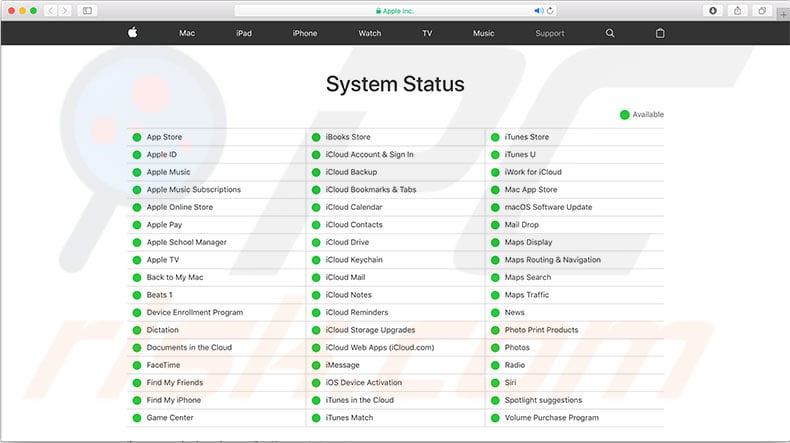The height and width of the screenshot is (443, 790).
Task: Select the Apple Music status row
Action: pos(216,172)
